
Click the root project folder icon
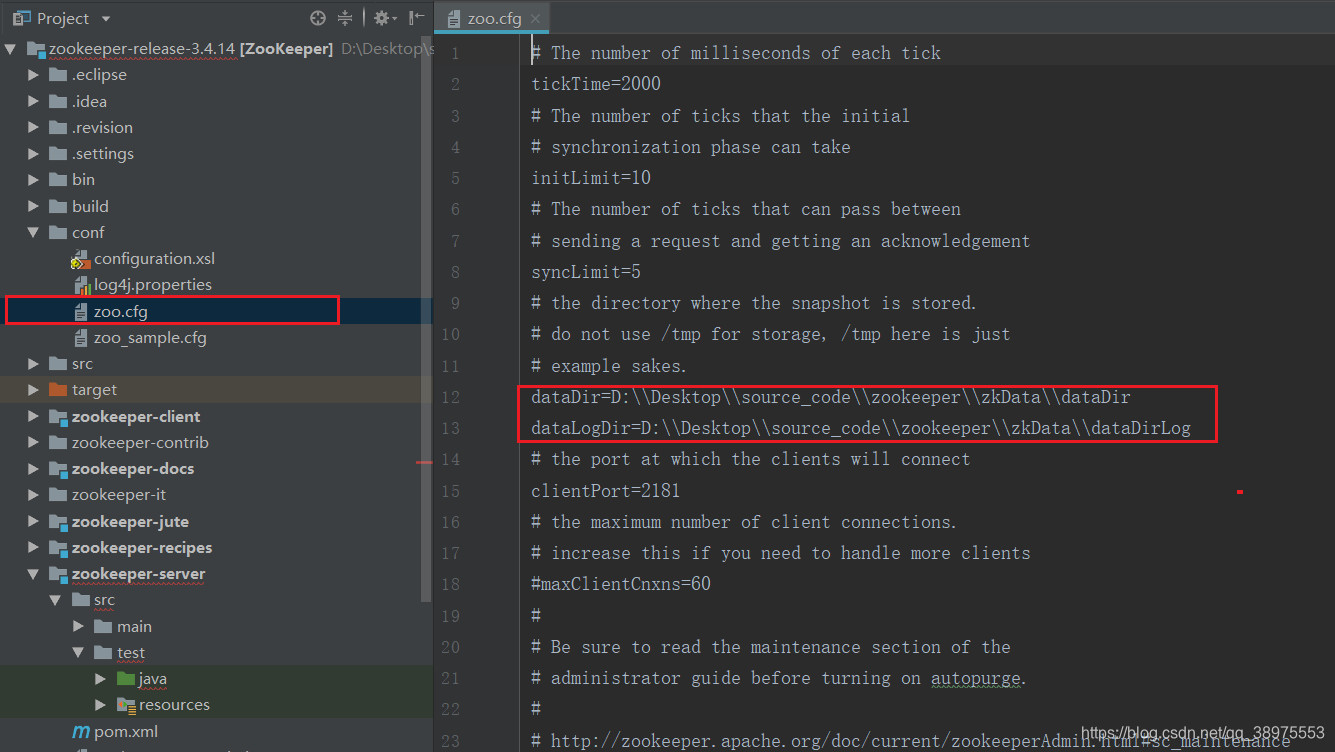click(x=36, y=49)
